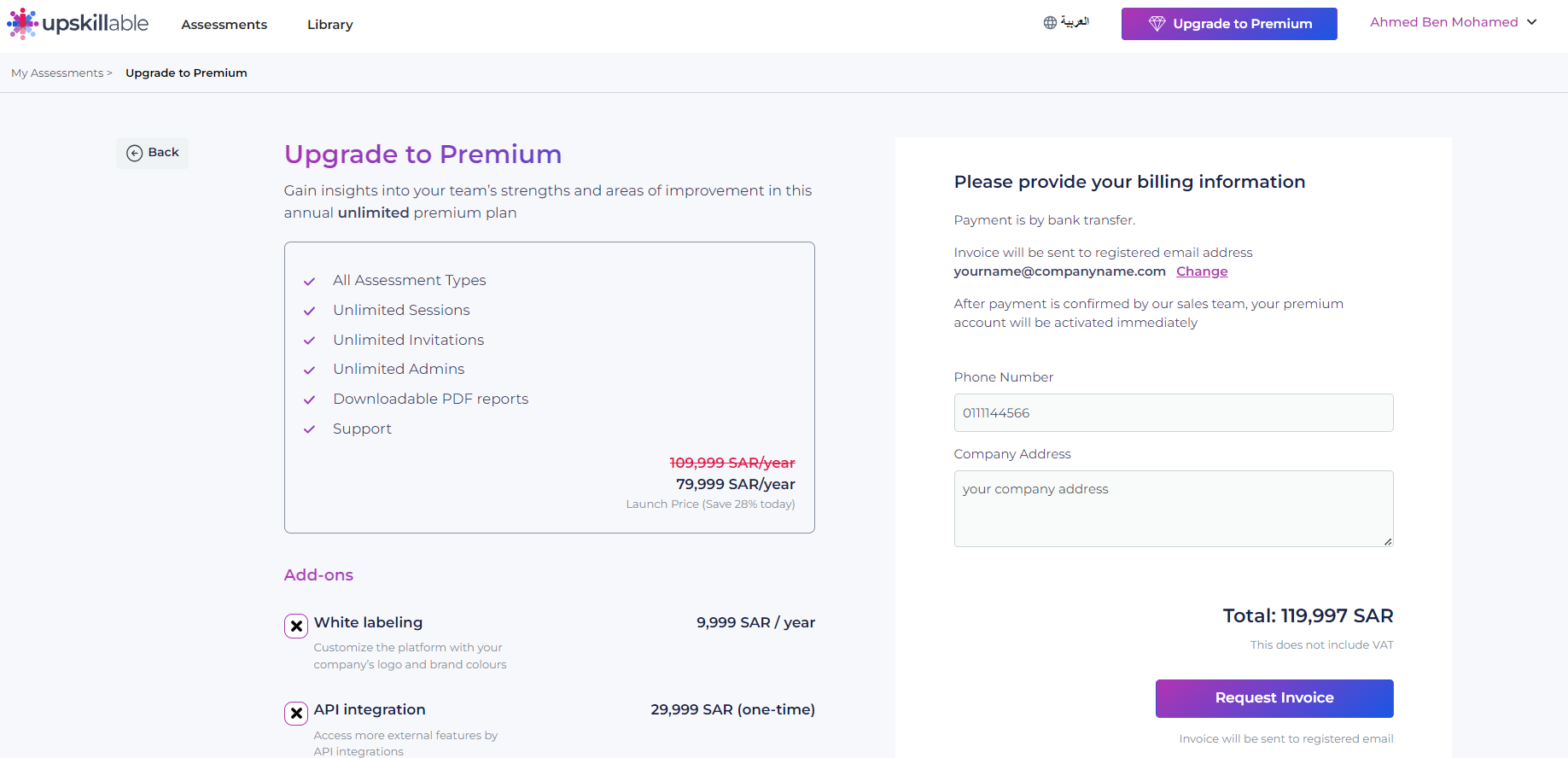Click the Request Invoice button
This screenshot has height=758, width=1568.
coord(1274,698)
